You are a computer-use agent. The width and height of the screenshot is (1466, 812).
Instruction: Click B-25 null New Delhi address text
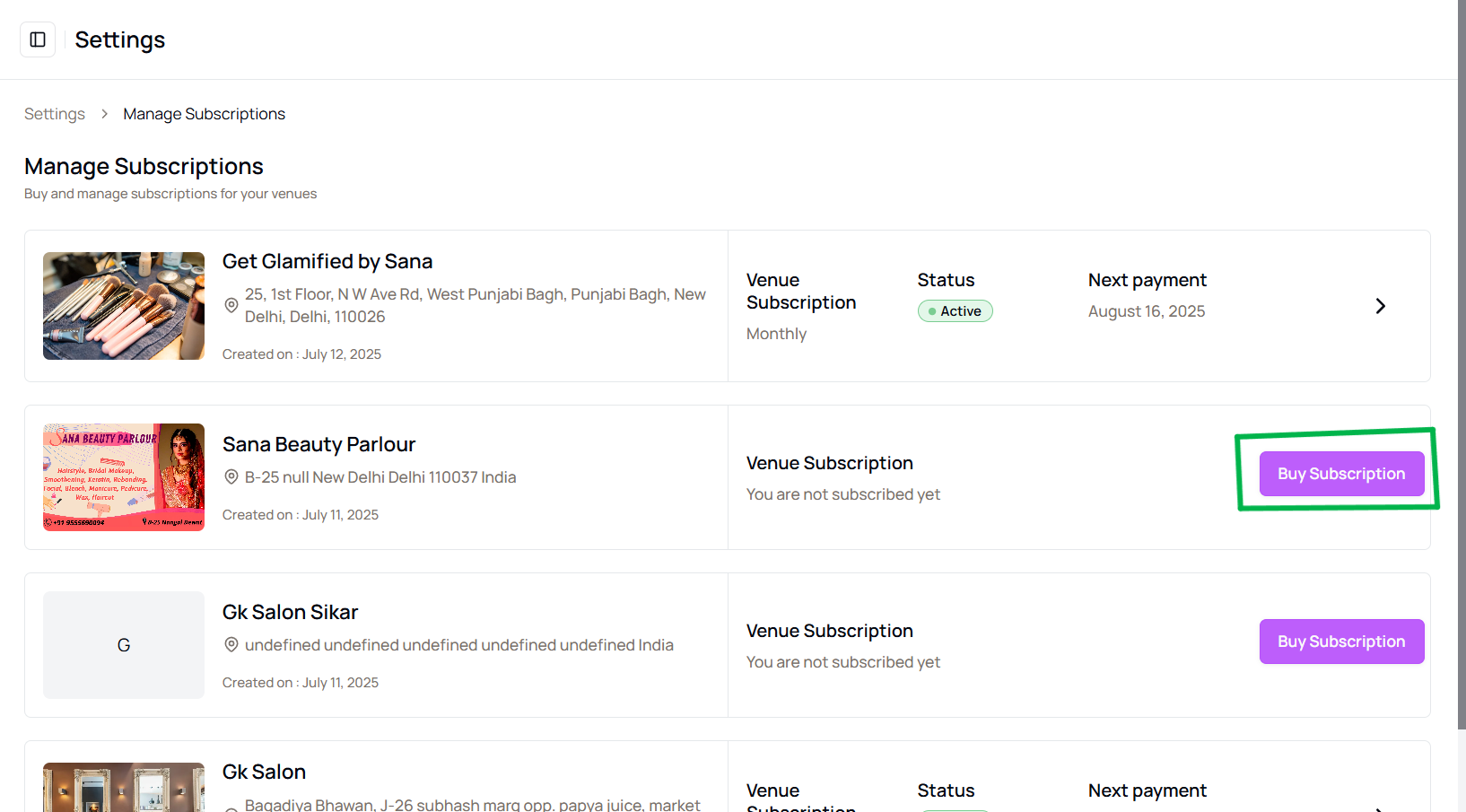coord(380,477)
